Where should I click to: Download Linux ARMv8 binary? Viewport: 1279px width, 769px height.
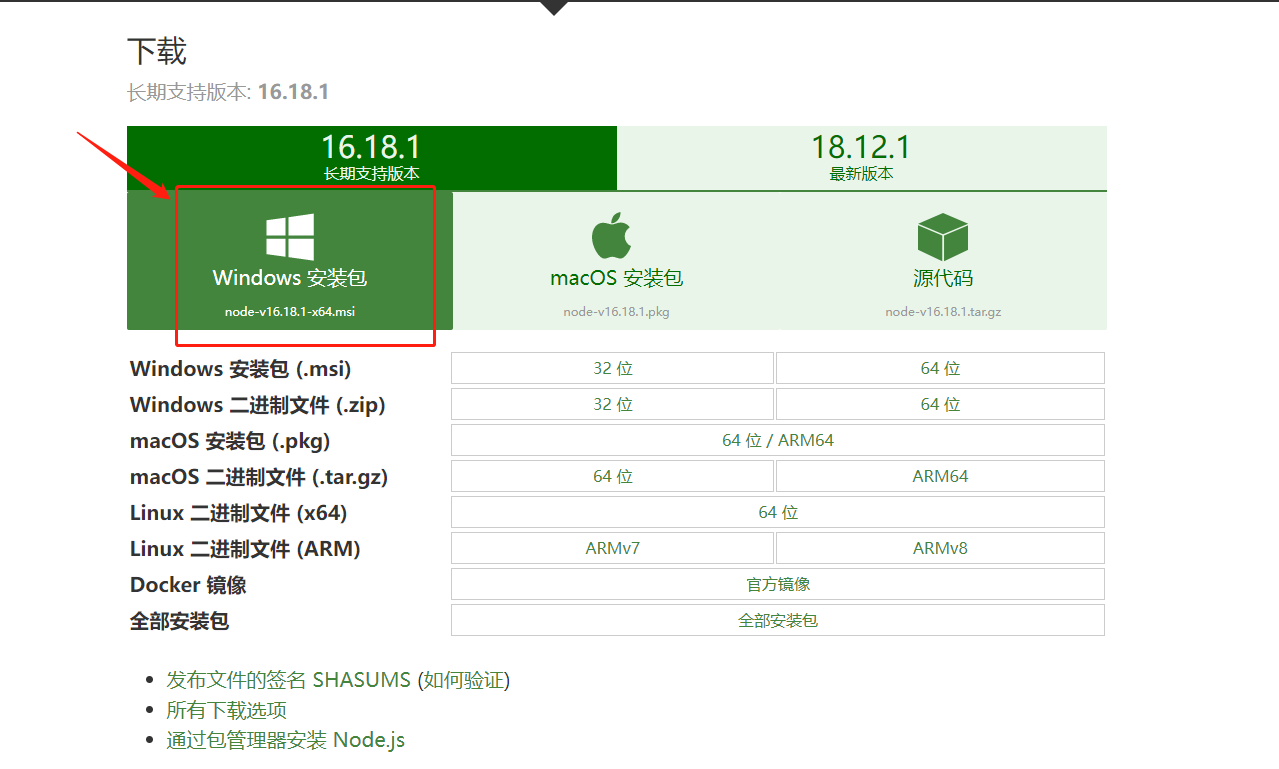[x=940, y=548]
